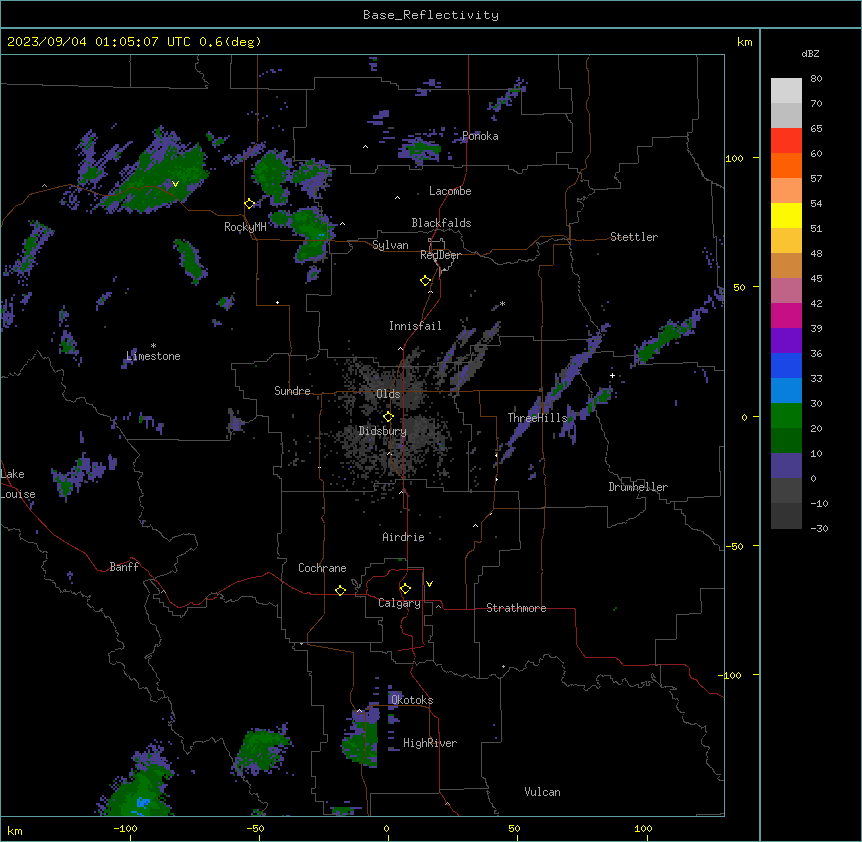Viewport: 862px width, 842px height.
Task: Click the km unit label at bottom left
Action: point(14,830)
